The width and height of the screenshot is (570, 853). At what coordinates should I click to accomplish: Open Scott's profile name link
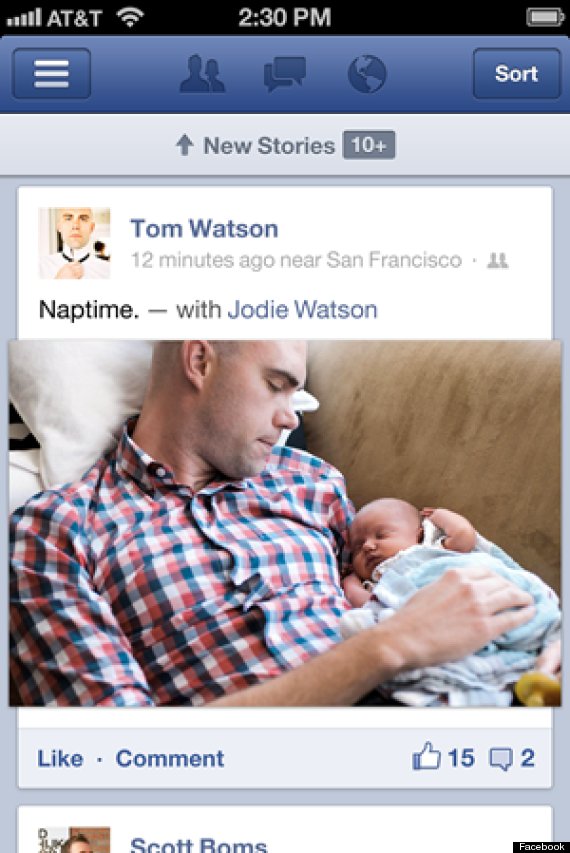pyautogui.click(x=199, y=844)
